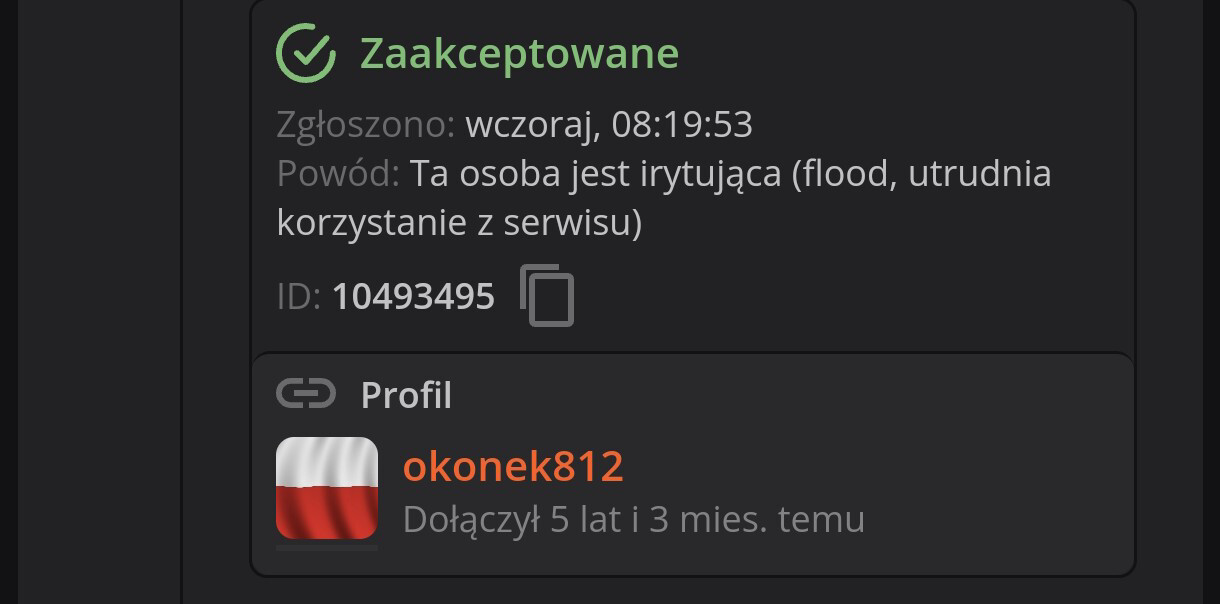Click the reason text Ta osoba jest irytująca
The image size is (1220, 604).
tap(596, 174)
